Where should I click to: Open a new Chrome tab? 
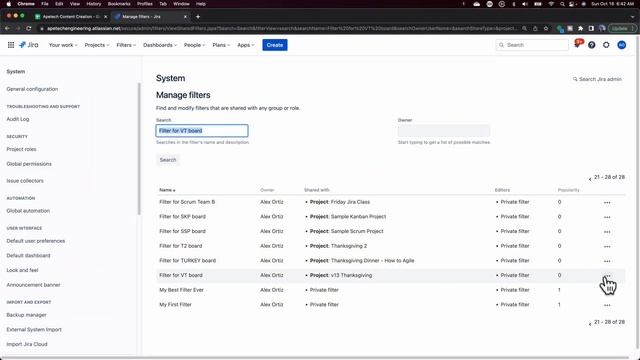point(198,16)
